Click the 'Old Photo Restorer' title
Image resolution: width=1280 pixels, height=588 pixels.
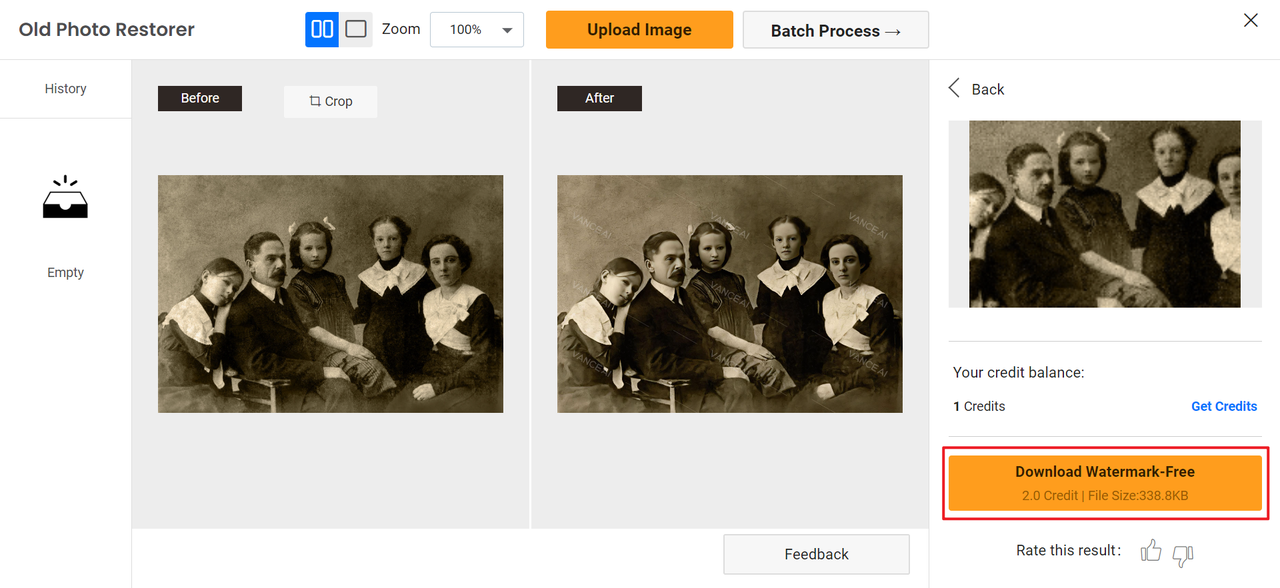pos(107,29)
